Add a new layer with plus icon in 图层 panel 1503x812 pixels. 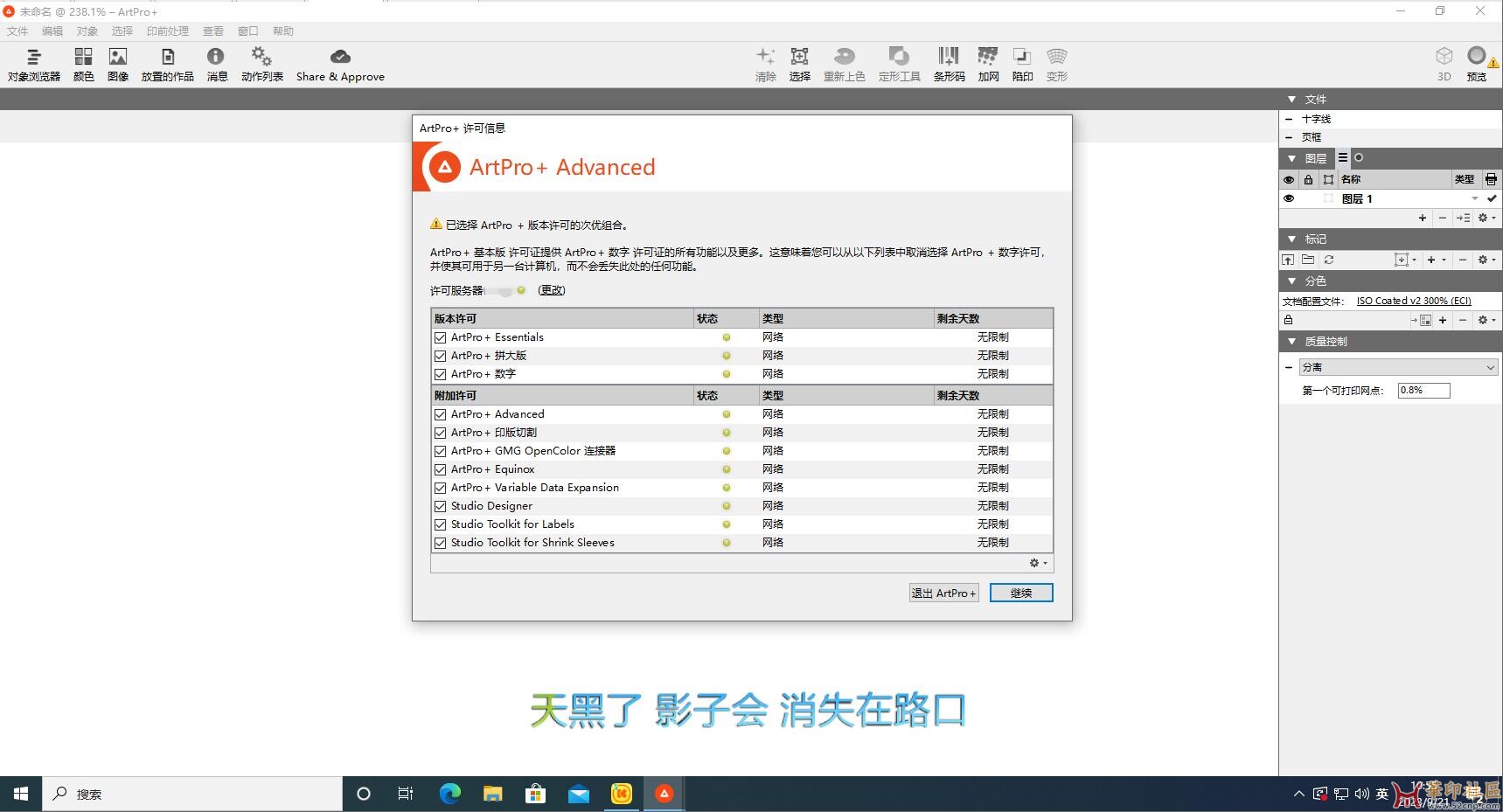[x=1423, y=218]
